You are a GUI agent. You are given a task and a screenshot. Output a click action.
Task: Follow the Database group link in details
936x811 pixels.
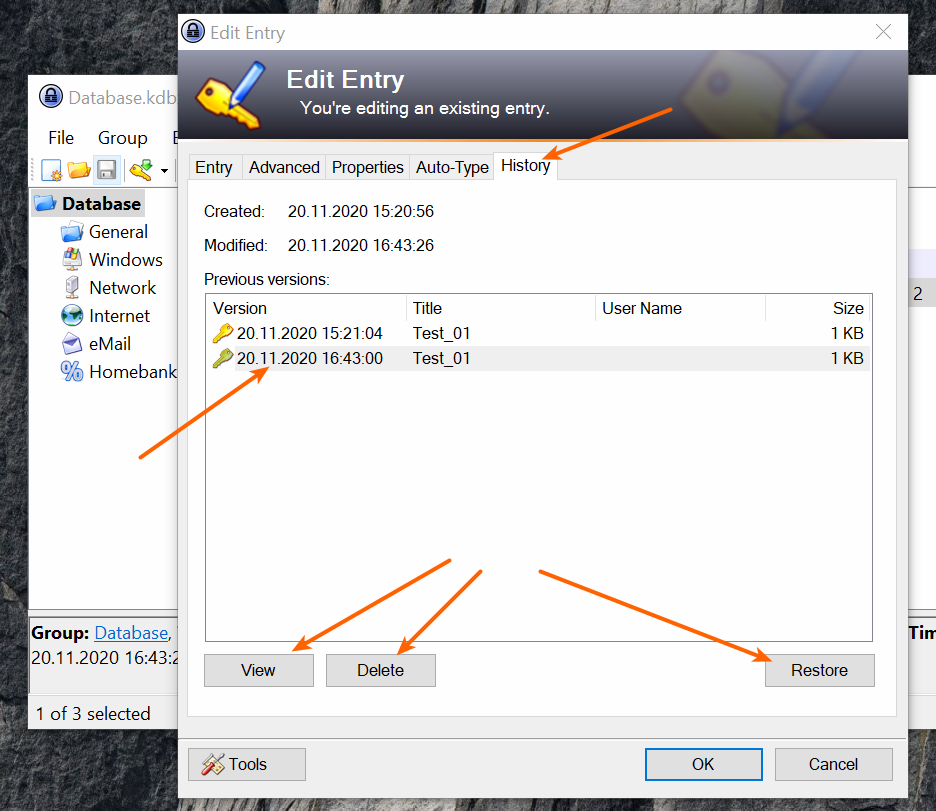point(131,633)
